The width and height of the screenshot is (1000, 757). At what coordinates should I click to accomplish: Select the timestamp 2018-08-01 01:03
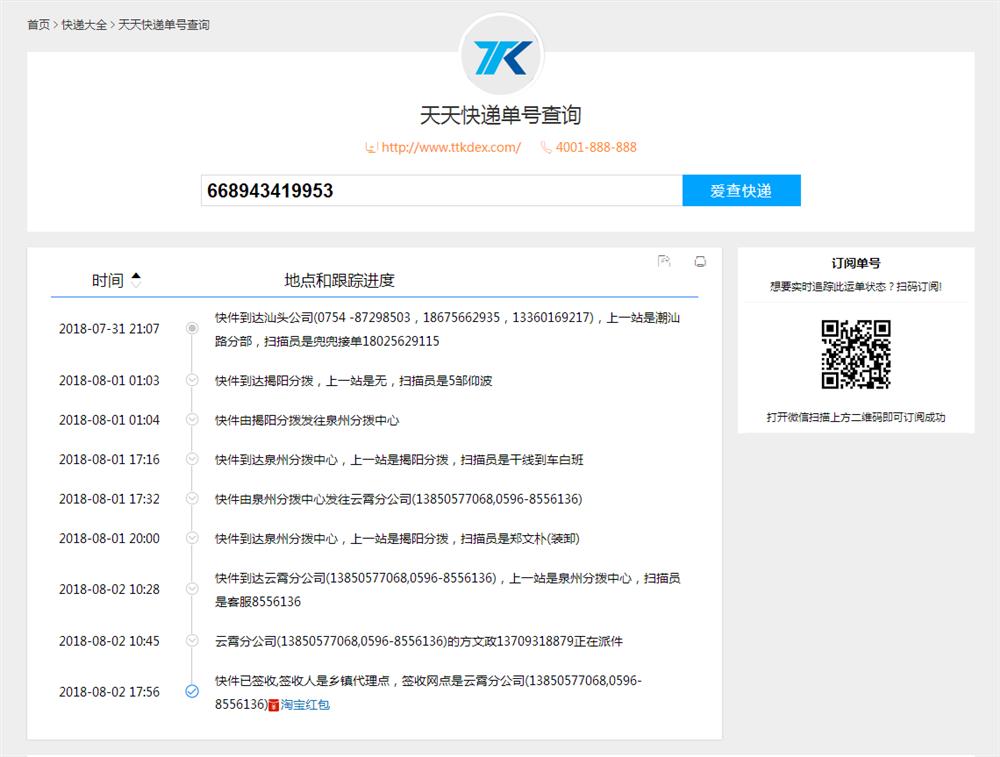point(109,381)
